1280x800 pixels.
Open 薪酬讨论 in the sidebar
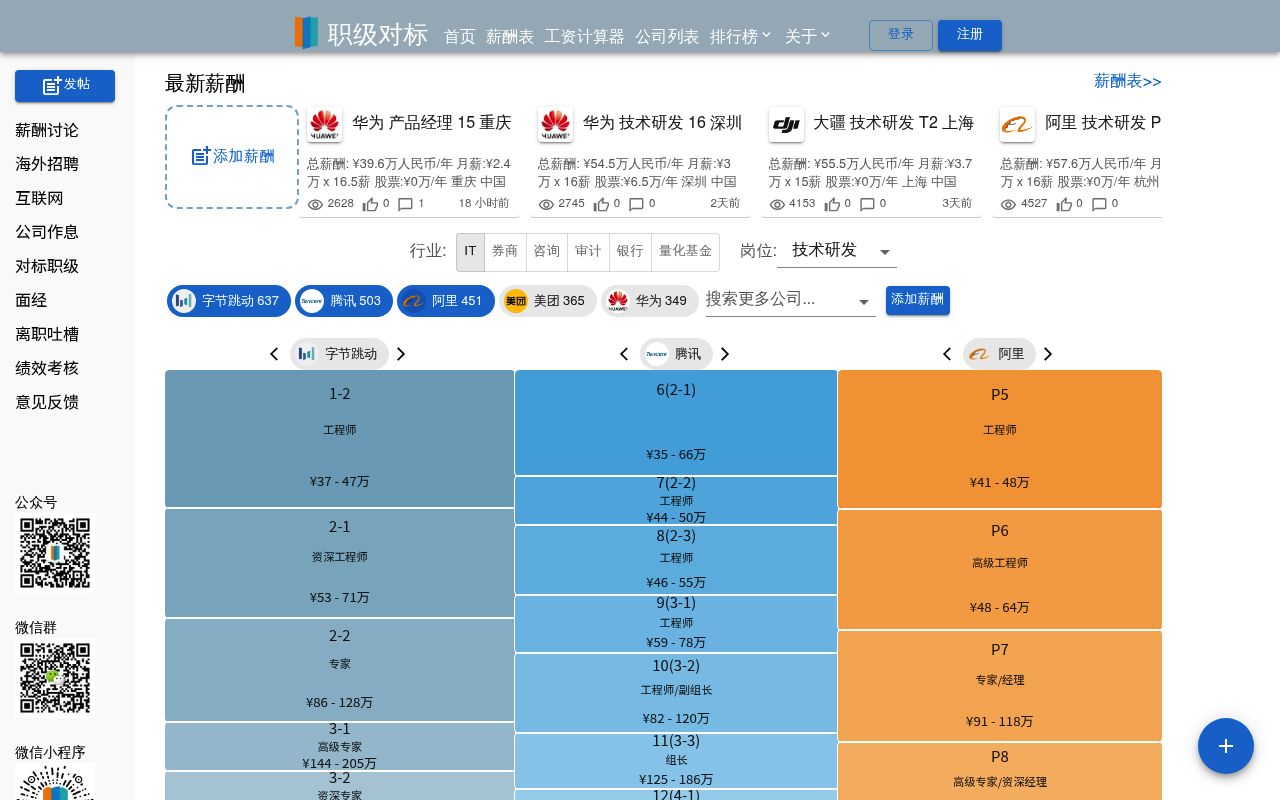(x=47, y=130)
